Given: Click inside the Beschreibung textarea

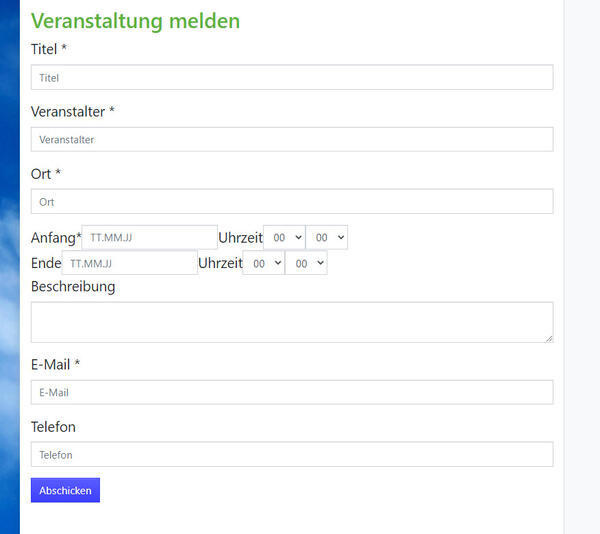Looking at the screenshot, I should tap(292, 322).
